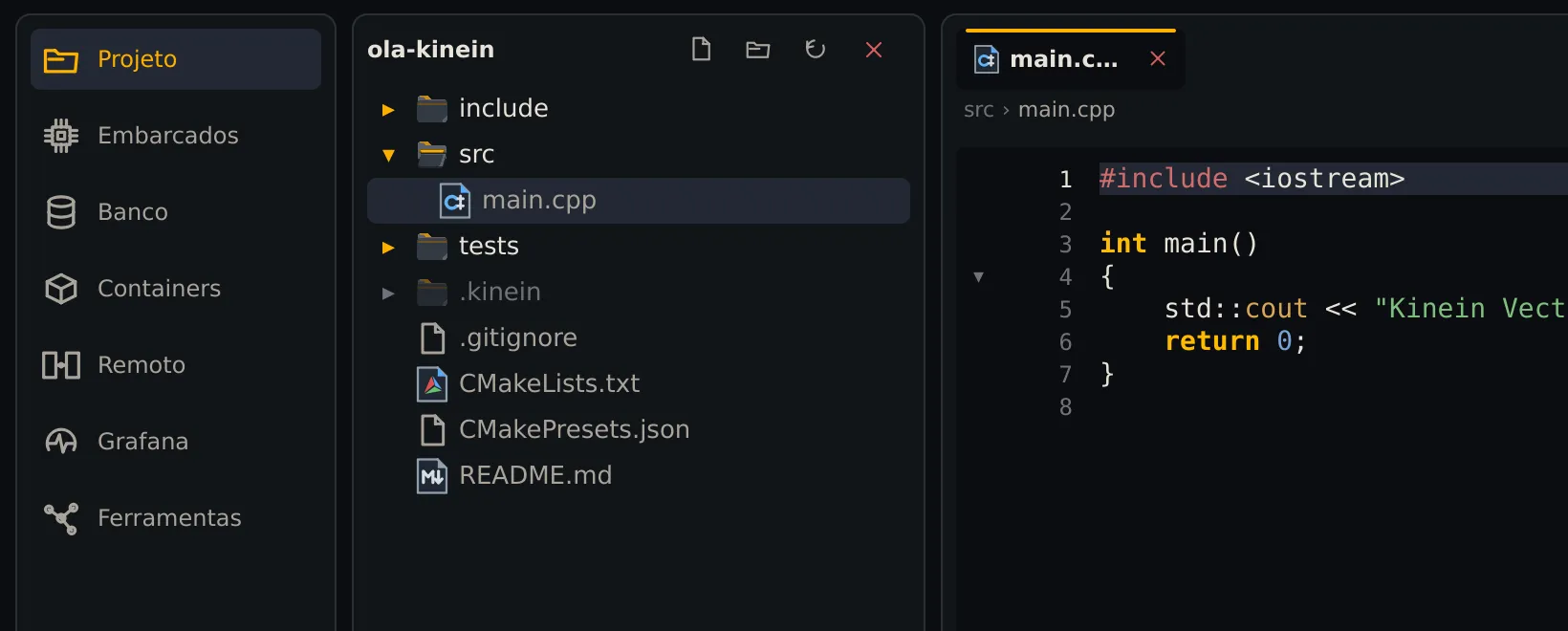Click the std::cout line

pyautogui.click(x=1365, y=309)
